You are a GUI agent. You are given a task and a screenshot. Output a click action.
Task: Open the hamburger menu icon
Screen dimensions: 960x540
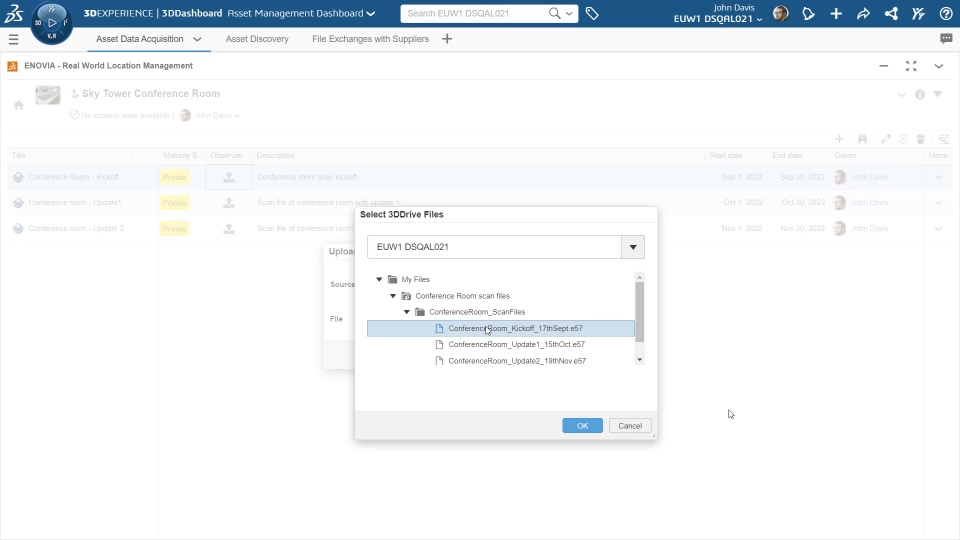click(13, 39)
